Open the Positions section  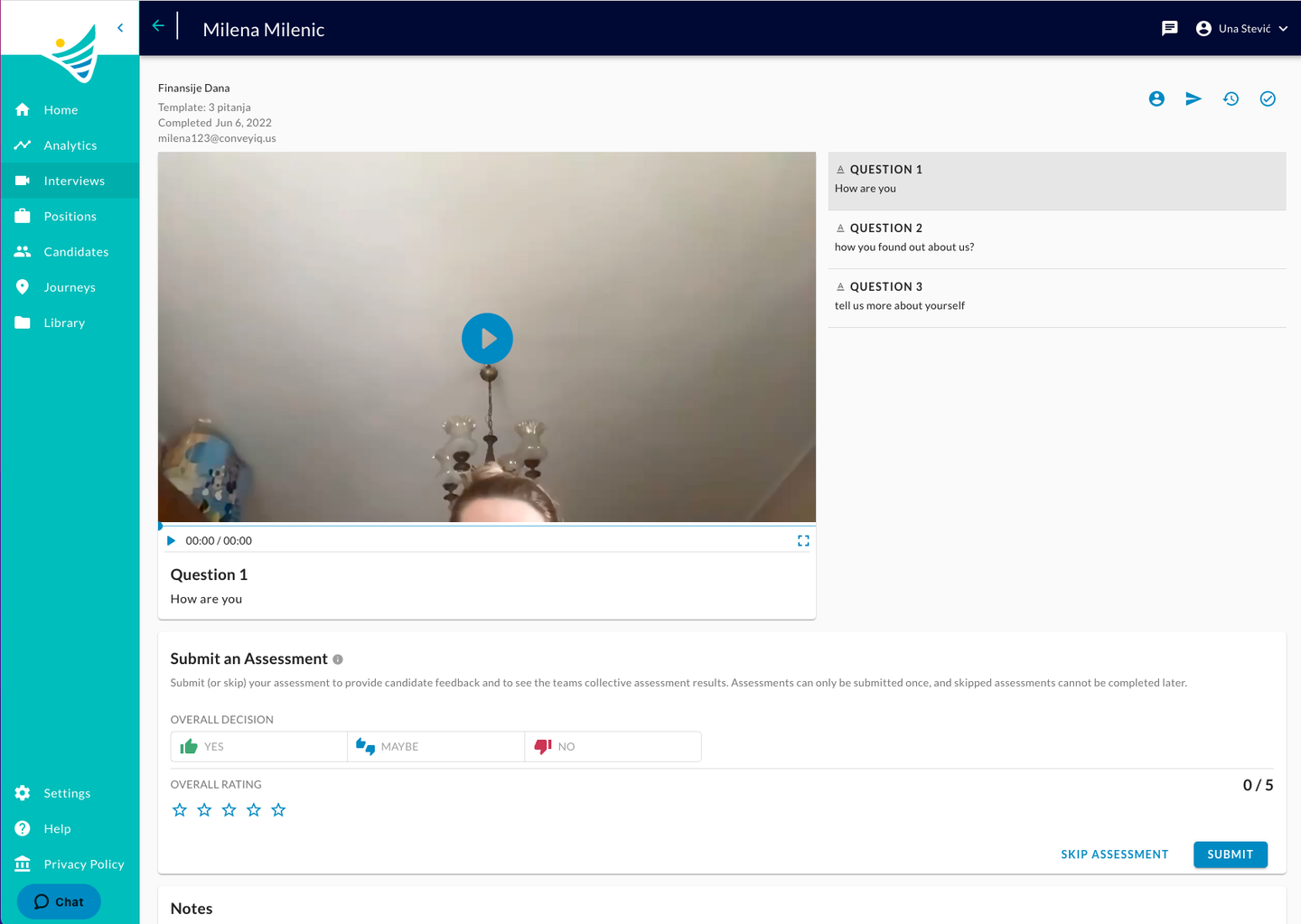coord(70,216)
